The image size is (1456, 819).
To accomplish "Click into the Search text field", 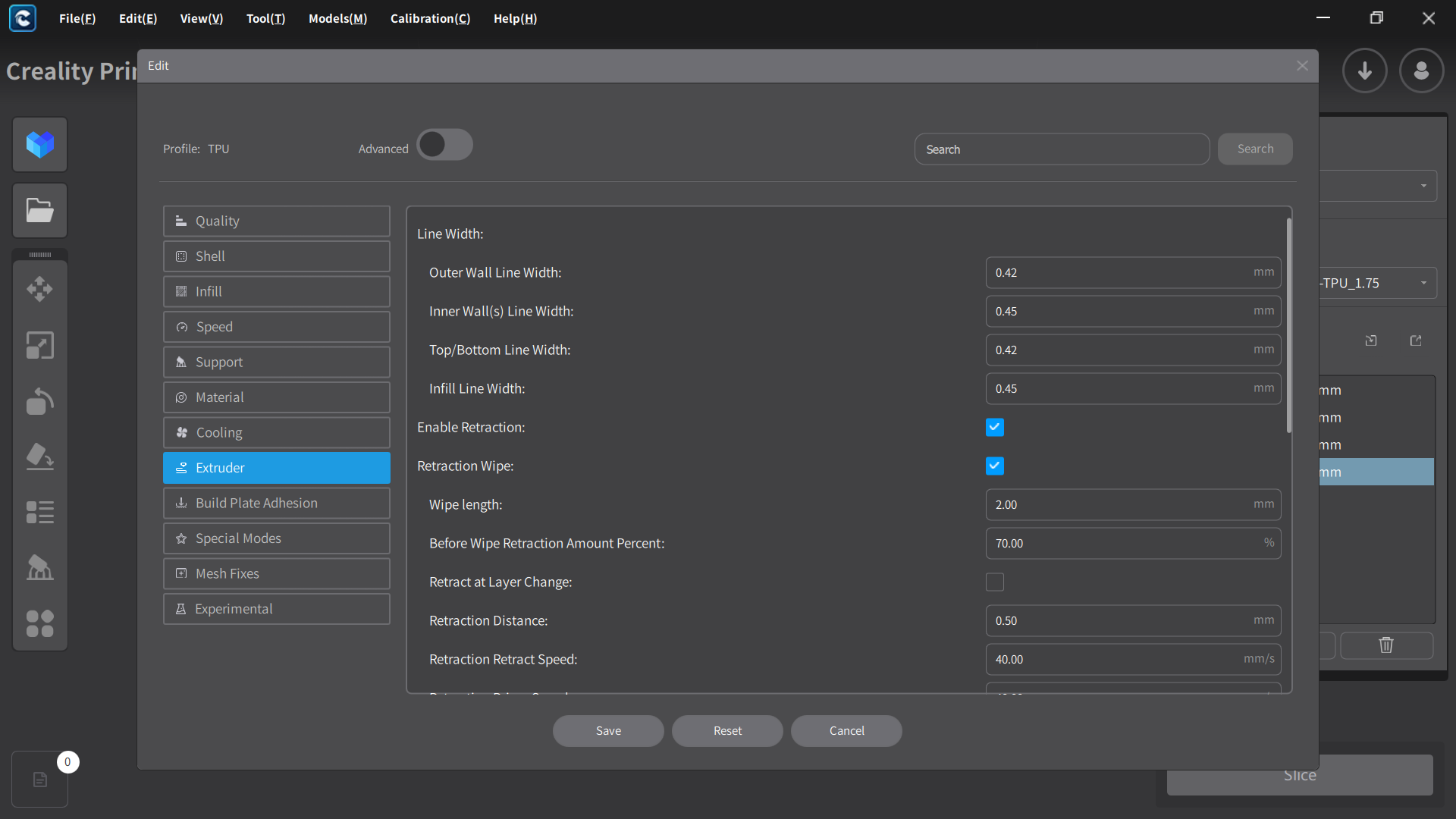I will coord(1062,149).
